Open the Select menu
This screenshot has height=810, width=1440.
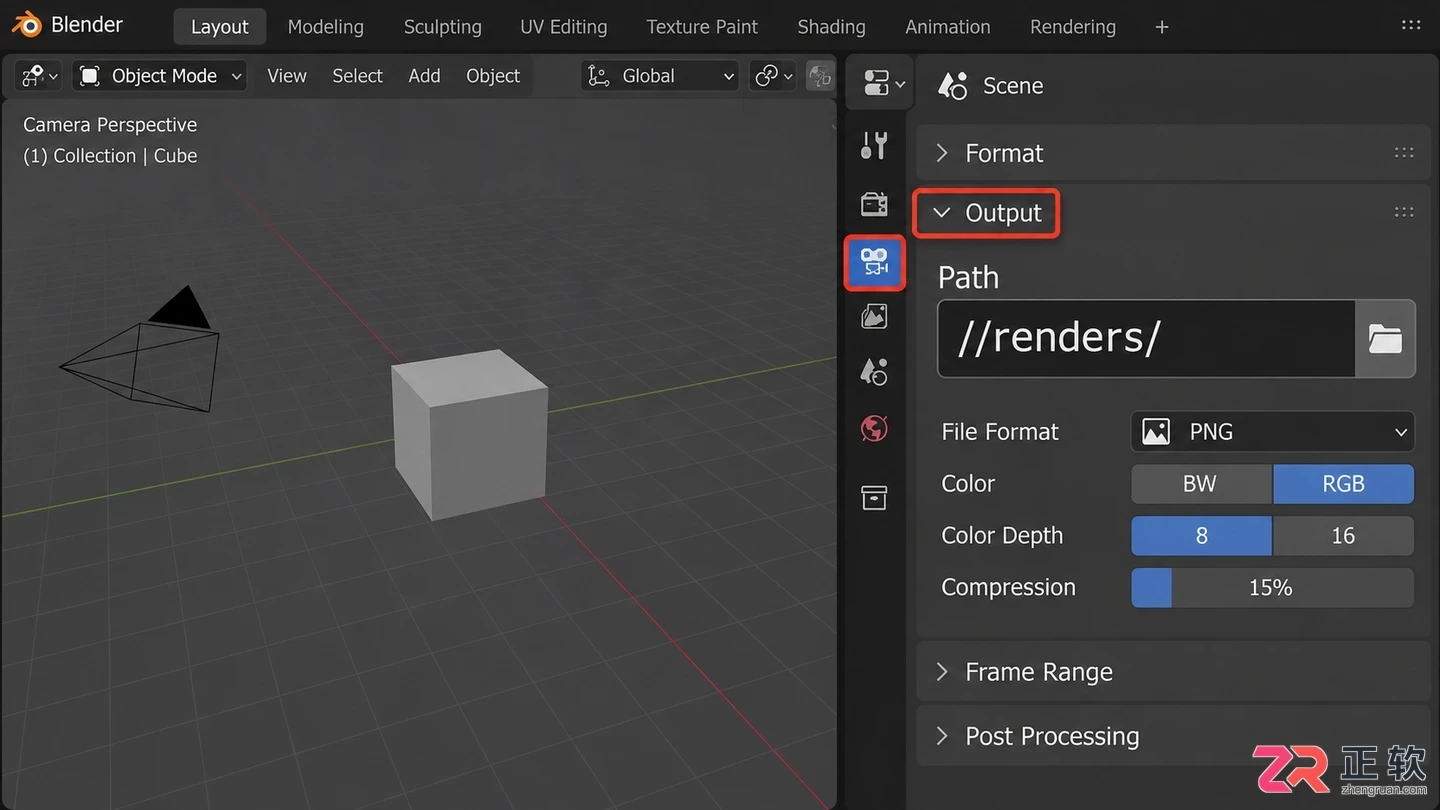point(357,76)
